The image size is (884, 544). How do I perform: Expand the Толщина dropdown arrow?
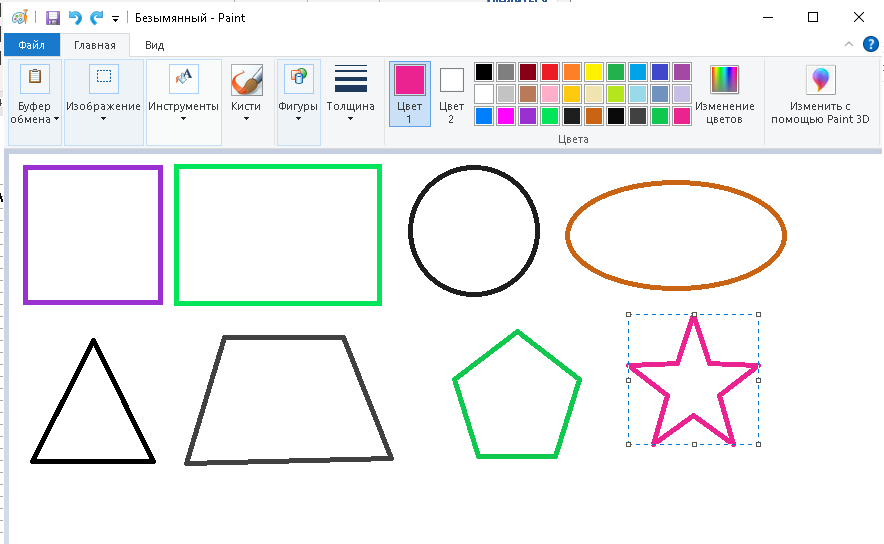[x=350, y=118]
